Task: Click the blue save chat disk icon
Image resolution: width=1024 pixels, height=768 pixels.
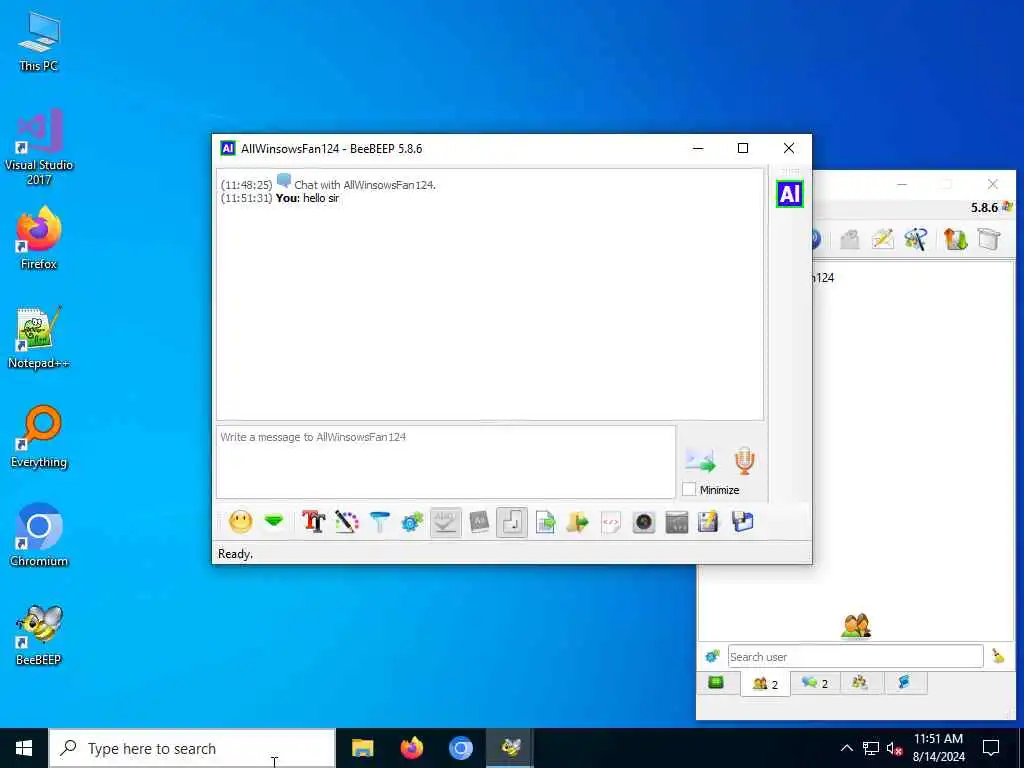Action: (x=743, y=522)
